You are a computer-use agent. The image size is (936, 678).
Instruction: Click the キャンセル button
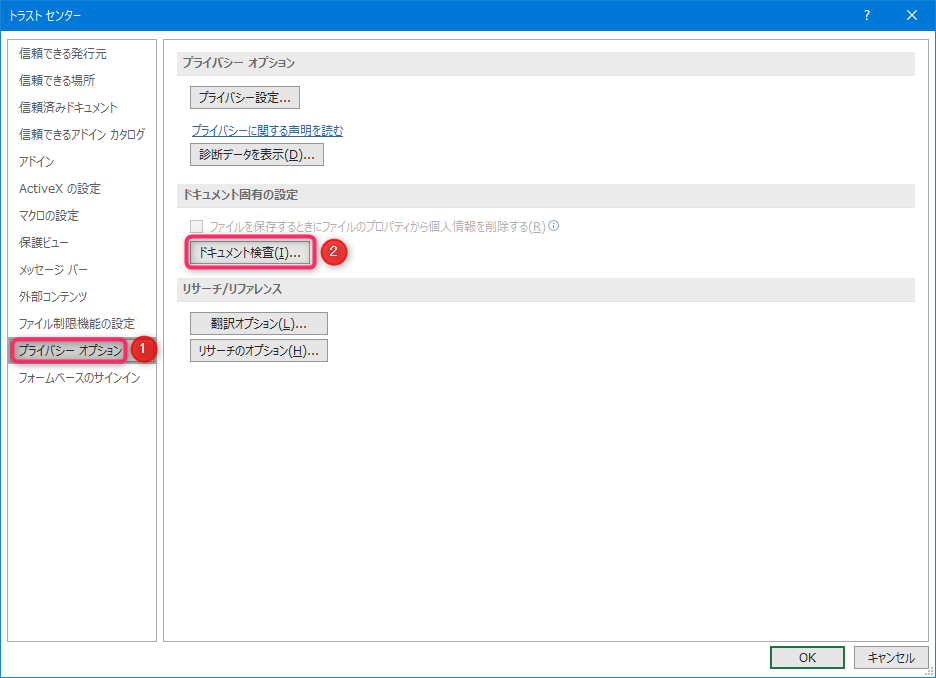[x=891, y=658]
